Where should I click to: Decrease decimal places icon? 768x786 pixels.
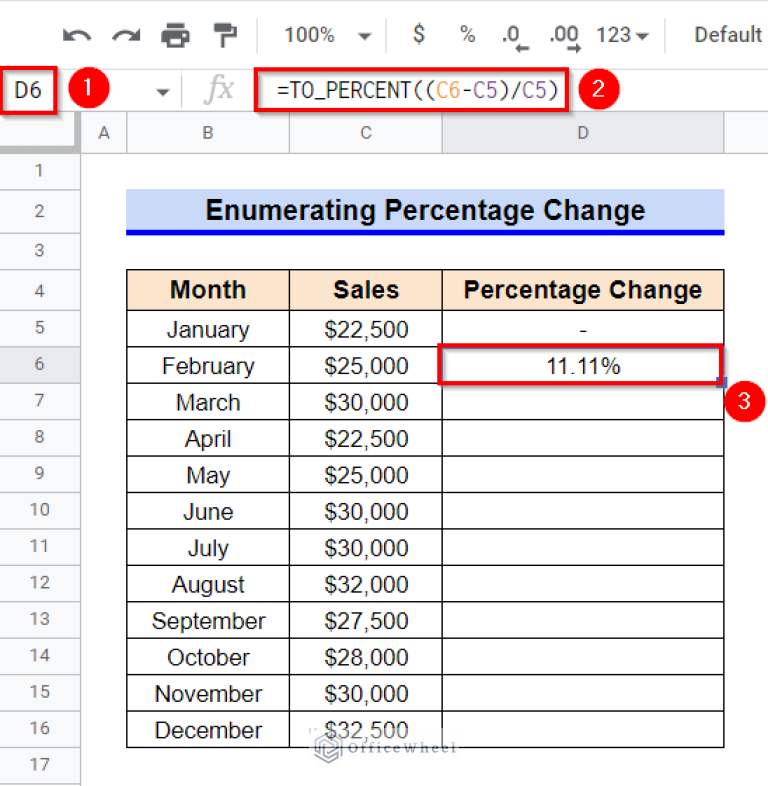point(515,36)
